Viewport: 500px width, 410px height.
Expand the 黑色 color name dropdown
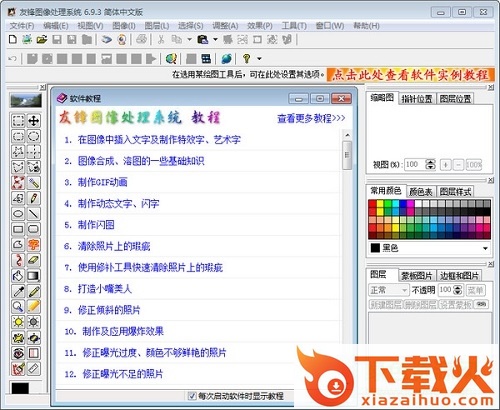coord(485,248)
